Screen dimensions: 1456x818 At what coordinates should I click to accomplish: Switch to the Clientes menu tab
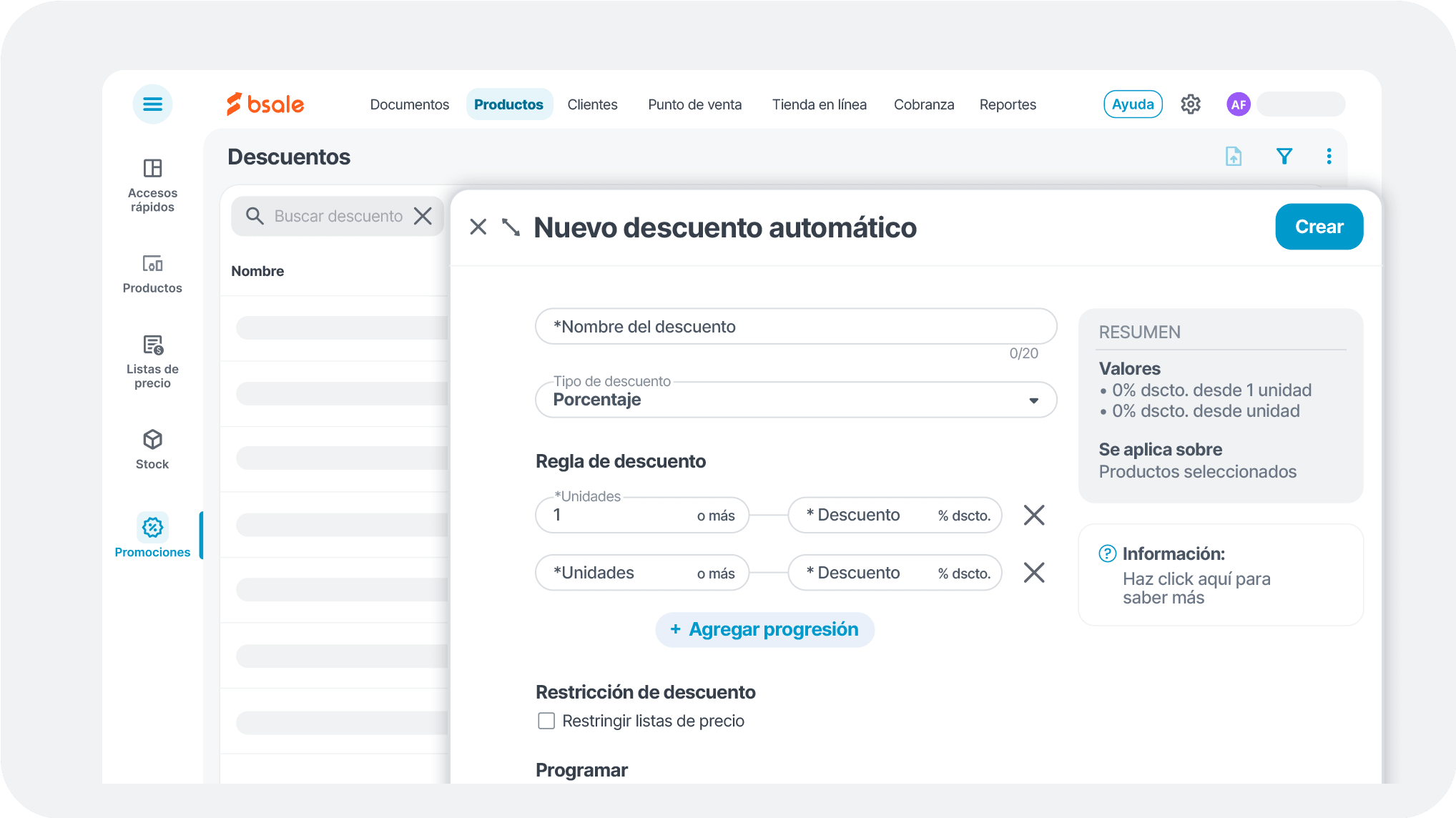pos(592,104)
